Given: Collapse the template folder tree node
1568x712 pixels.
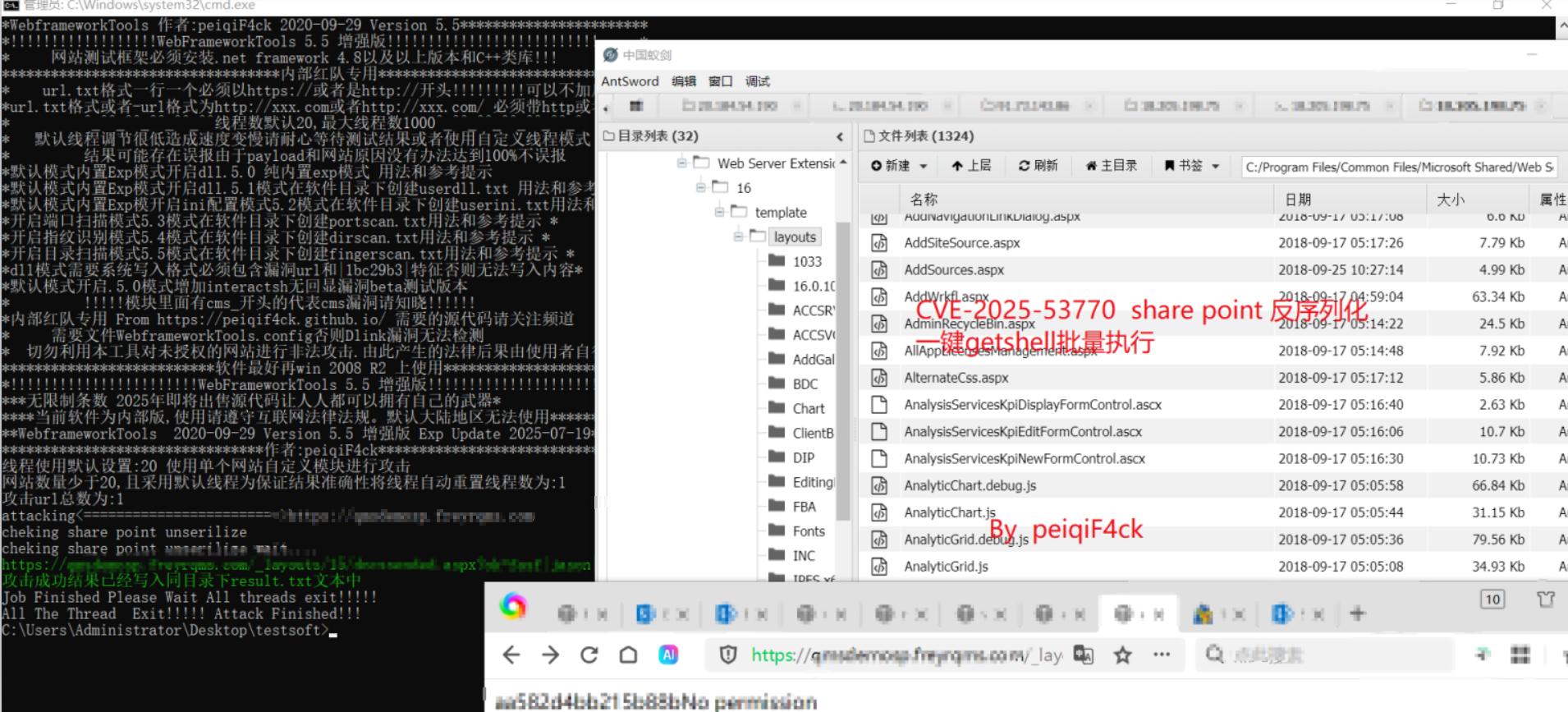Looking at the screenshot, I should tap(719, 212).
